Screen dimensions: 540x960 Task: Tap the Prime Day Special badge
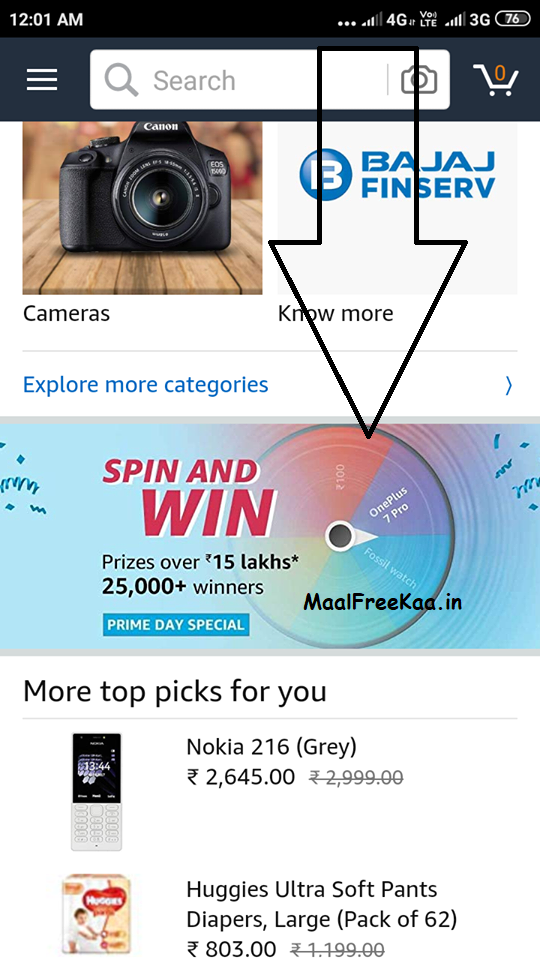pyautogui.click(x=175, y=625)
